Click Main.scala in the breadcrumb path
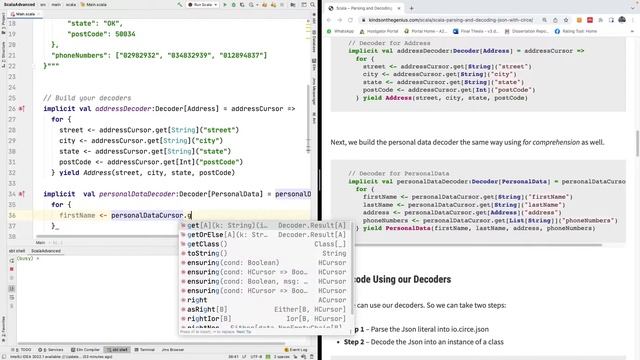This screenshot has width=640, height=360. coord(94,4)
